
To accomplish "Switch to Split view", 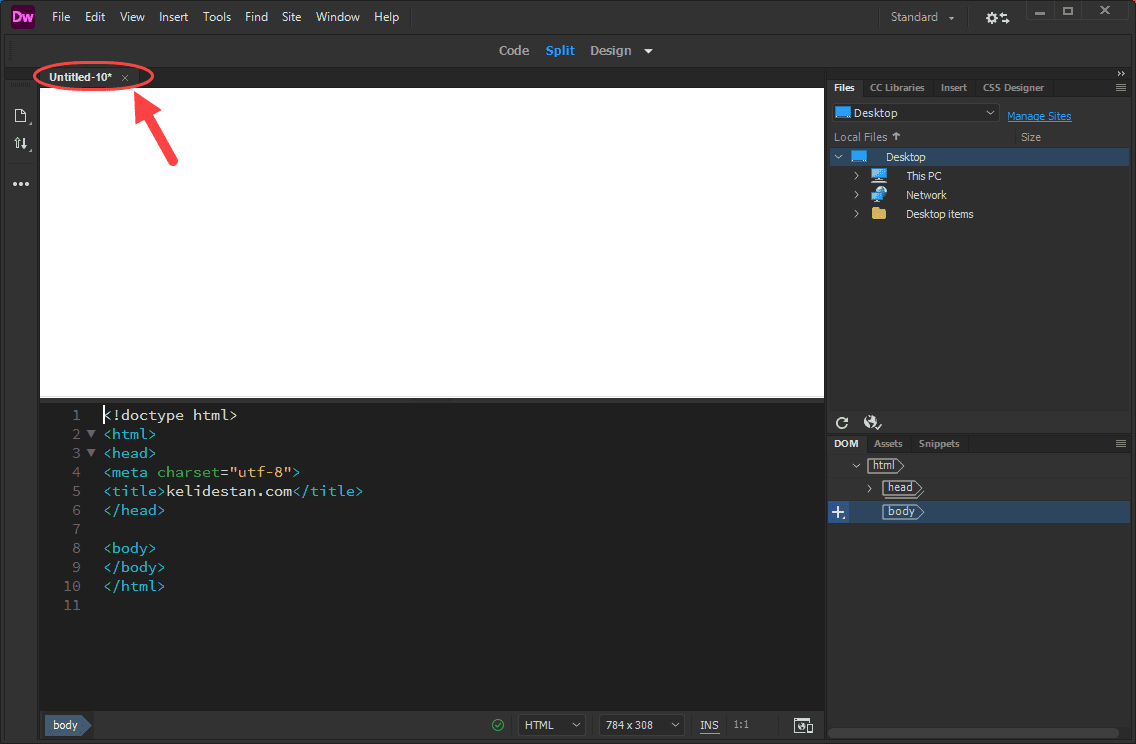I will [x=560, y=51].
